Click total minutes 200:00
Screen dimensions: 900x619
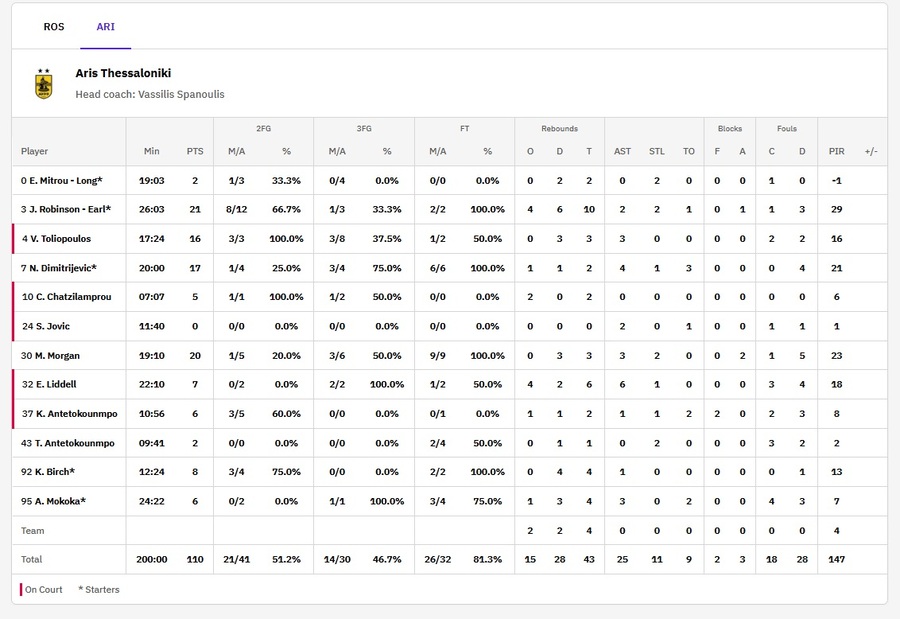coord(152,559)
